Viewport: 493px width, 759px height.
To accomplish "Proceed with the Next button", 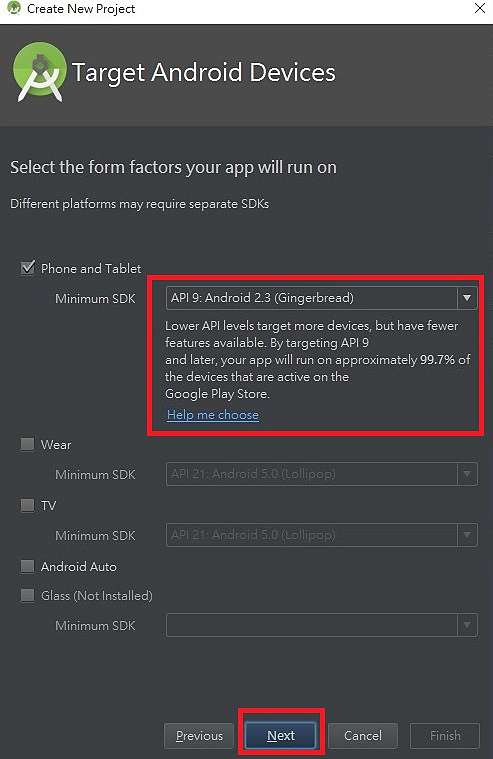I will click(x=281, y=736).
